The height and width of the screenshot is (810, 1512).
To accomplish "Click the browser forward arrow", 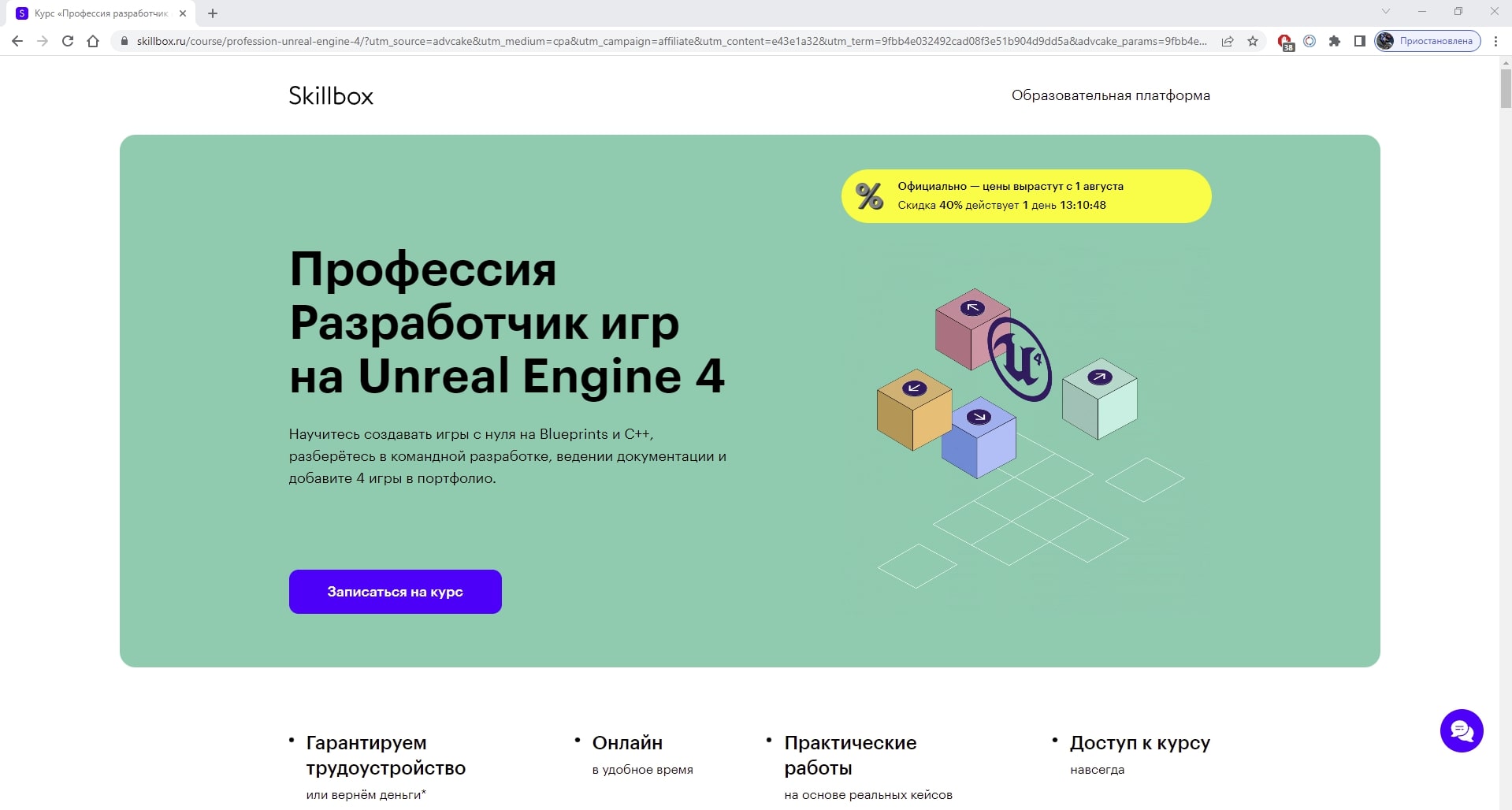I will pyautogui.click(x=43, y=41).
